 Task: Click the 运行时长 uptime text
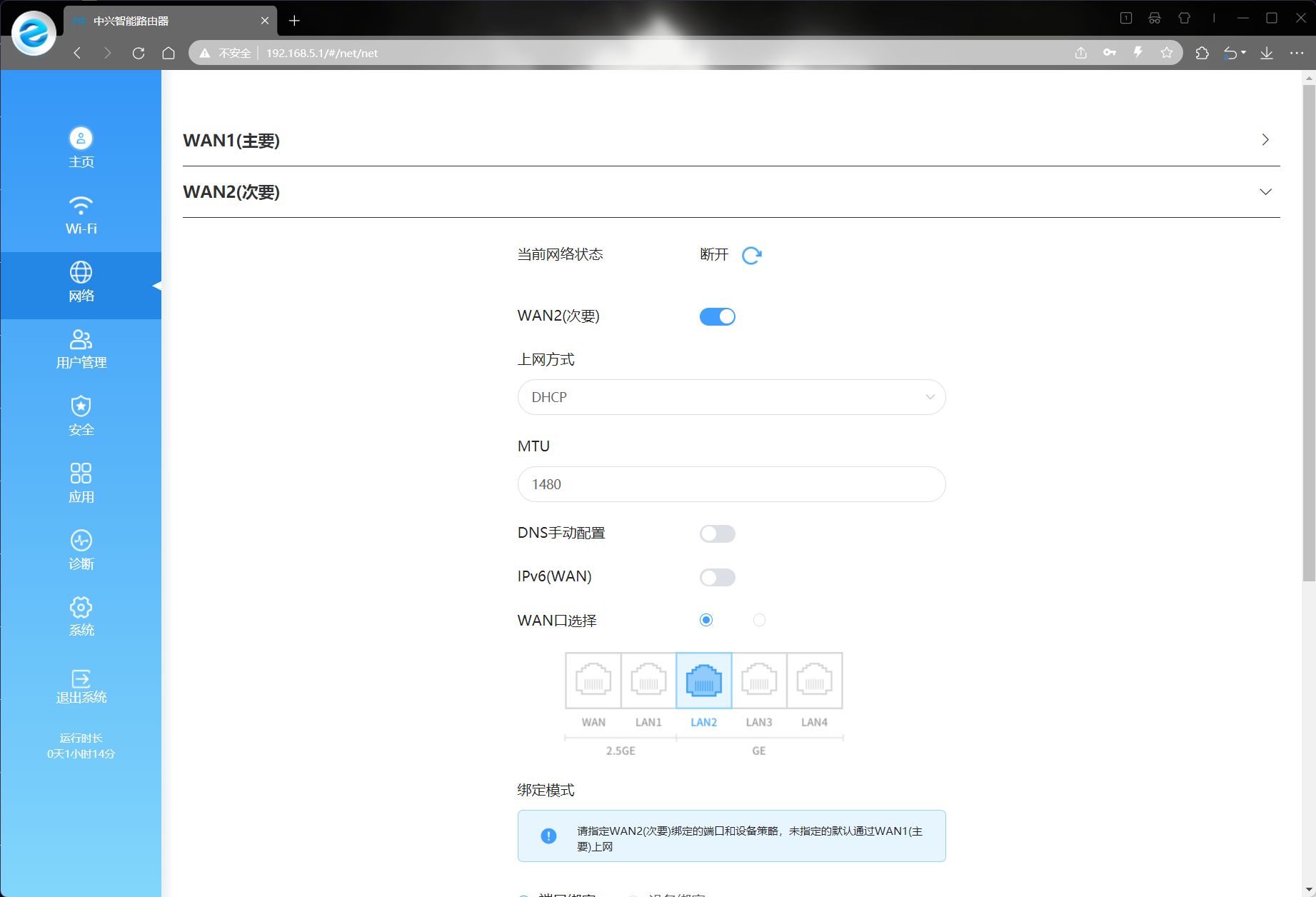click(x=81, y=738)
